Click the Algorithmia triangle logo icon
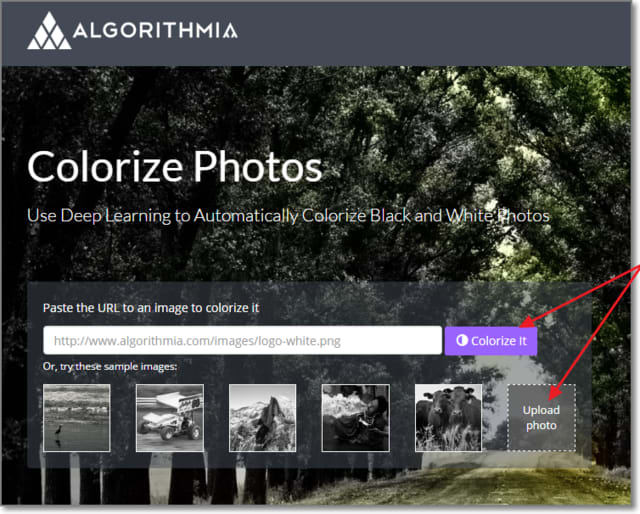640x514 pixels. [x=49, y=31]
